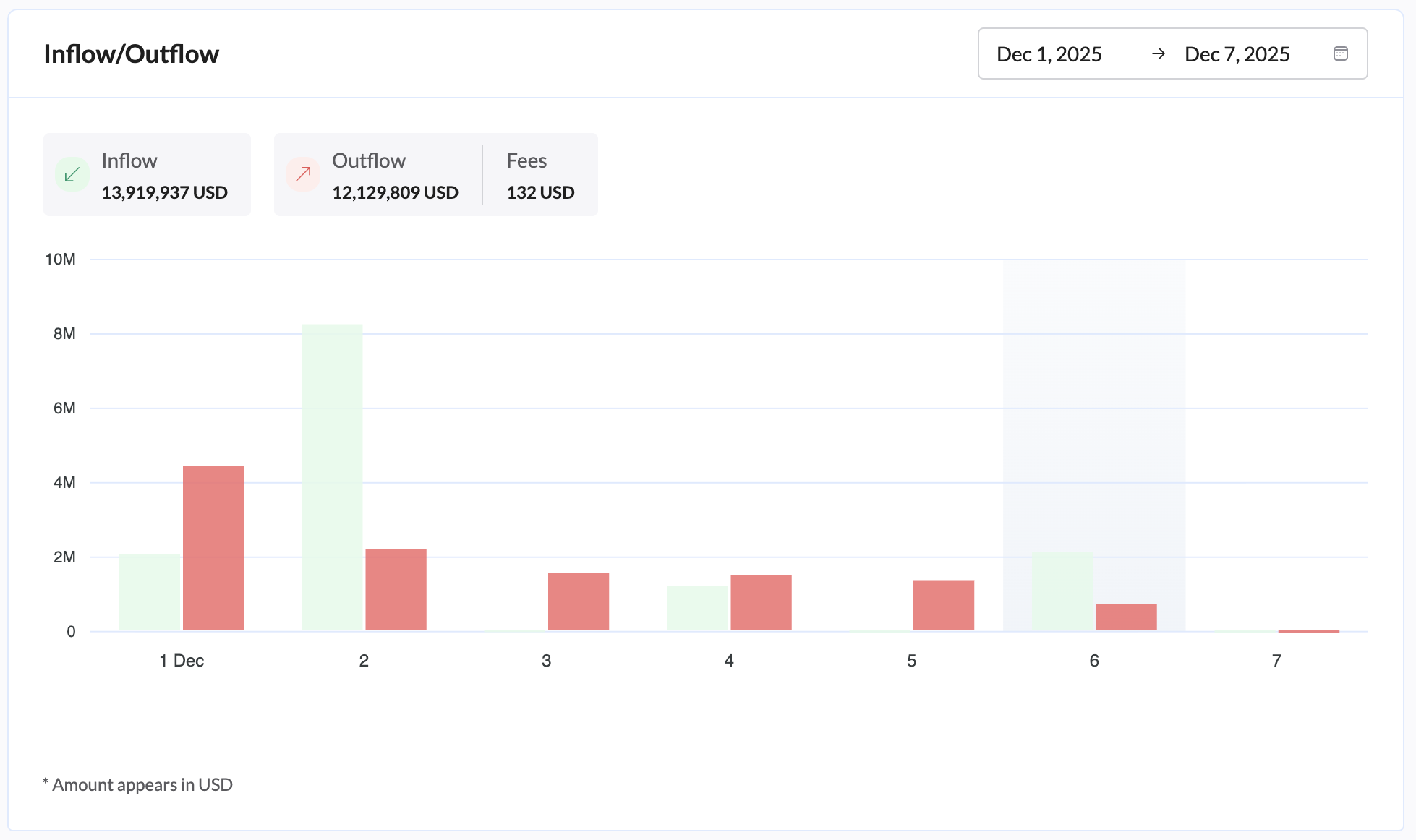Click the green inflow bar for day 4
This screenshot has height=840, width=1416.
tap(696, 608)
